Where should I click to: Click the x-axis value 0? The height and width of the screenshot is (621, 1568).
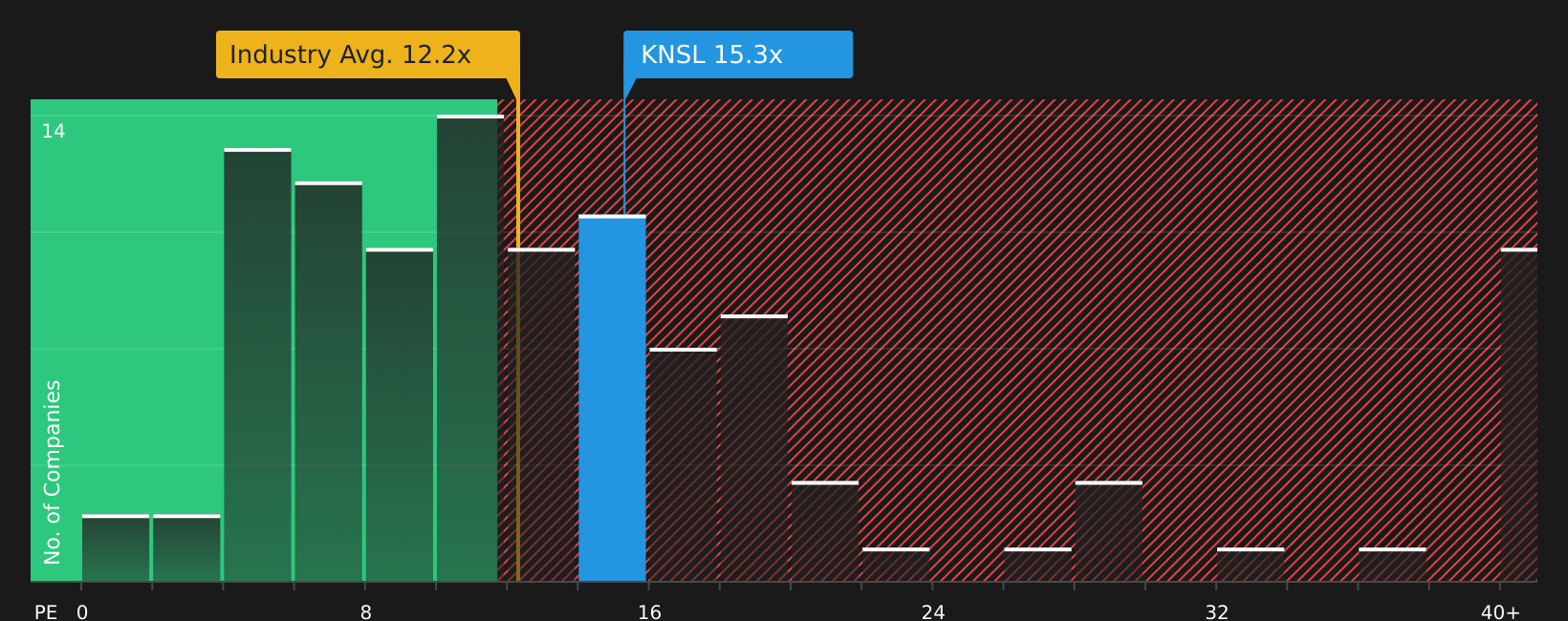pyautogui.click(x=82, y=612)
